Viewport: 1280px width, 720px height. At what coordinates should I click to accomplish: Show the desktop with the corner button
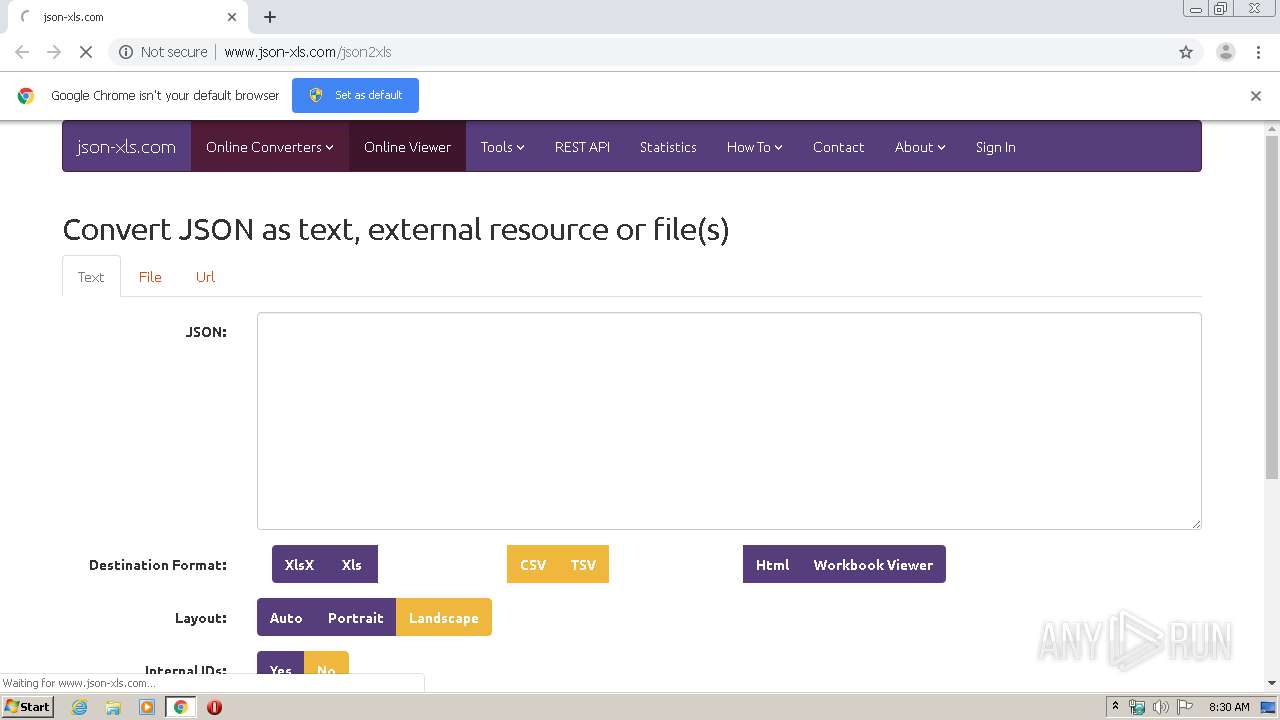[x=1269, y=707]
